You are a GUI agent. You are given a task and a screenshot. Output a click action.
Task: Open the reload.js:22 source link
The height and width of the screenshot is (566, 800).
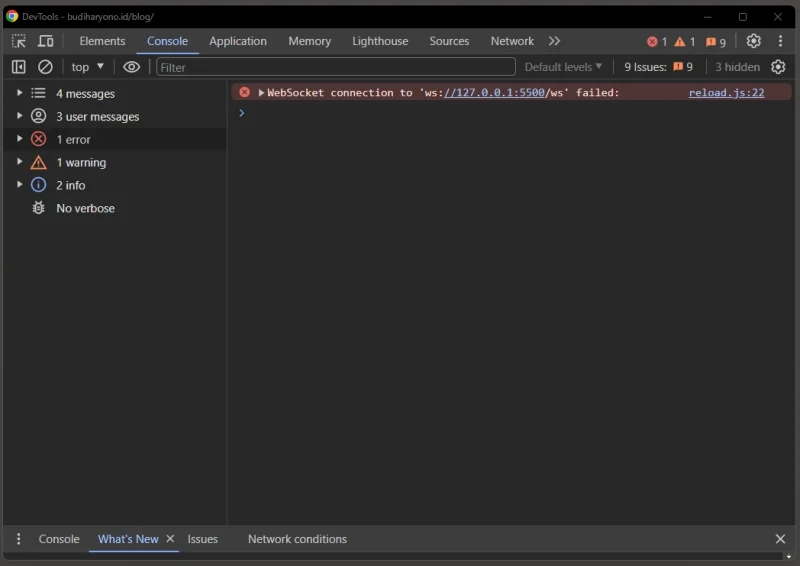pyautogui.click(x=726, y=92)
